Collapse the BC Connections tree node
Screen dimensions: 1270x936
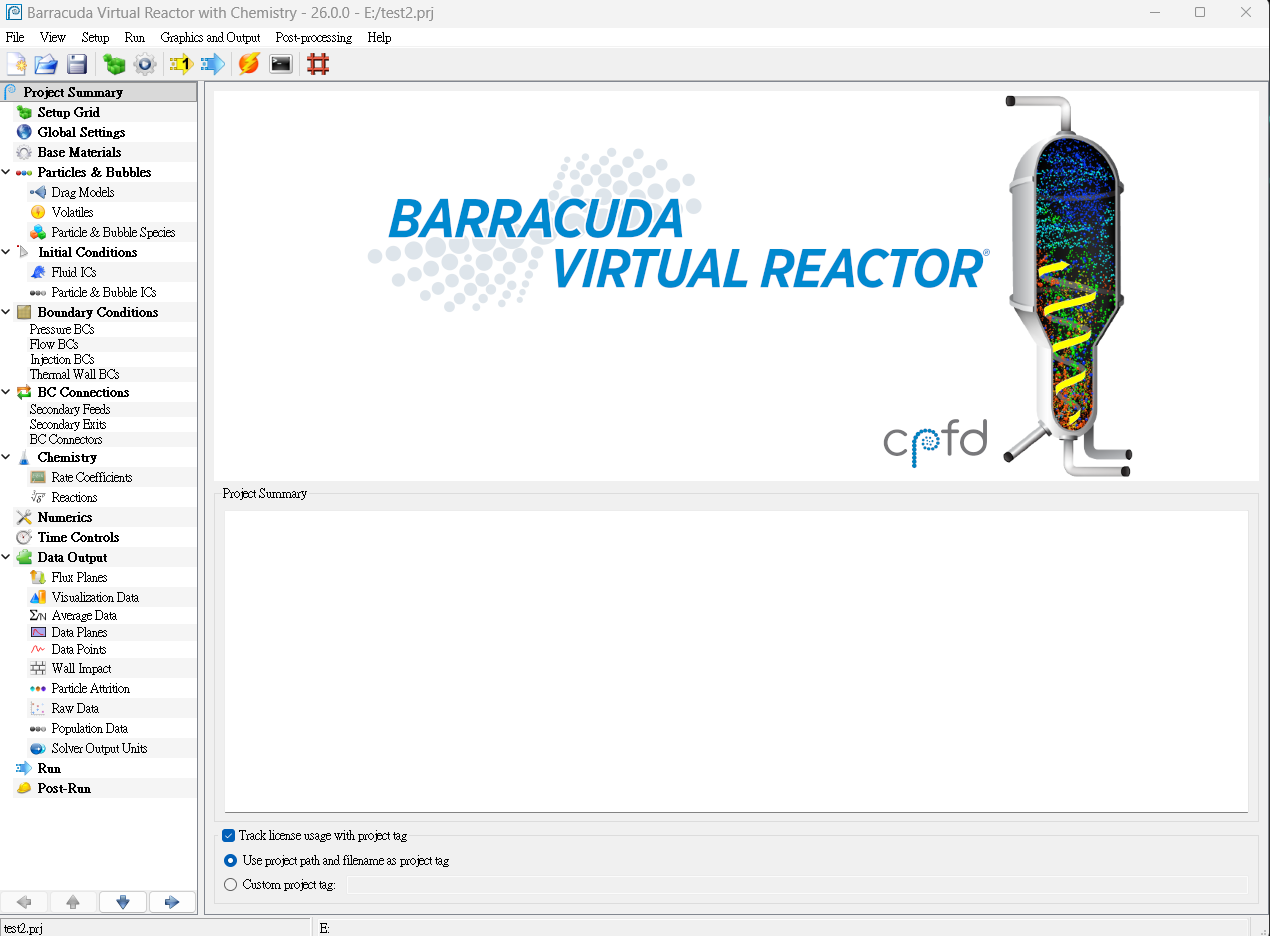(7, 392)
